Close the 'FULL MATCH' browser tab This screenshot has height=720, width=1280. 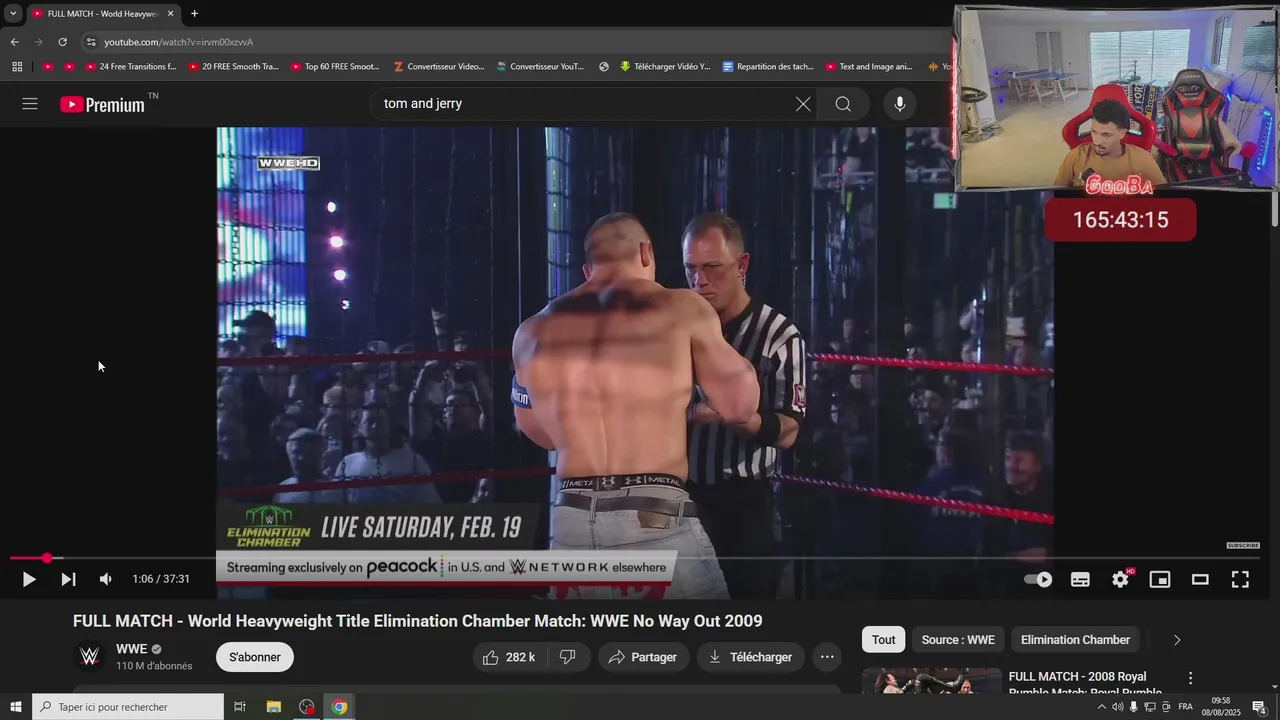click(170, 13)
